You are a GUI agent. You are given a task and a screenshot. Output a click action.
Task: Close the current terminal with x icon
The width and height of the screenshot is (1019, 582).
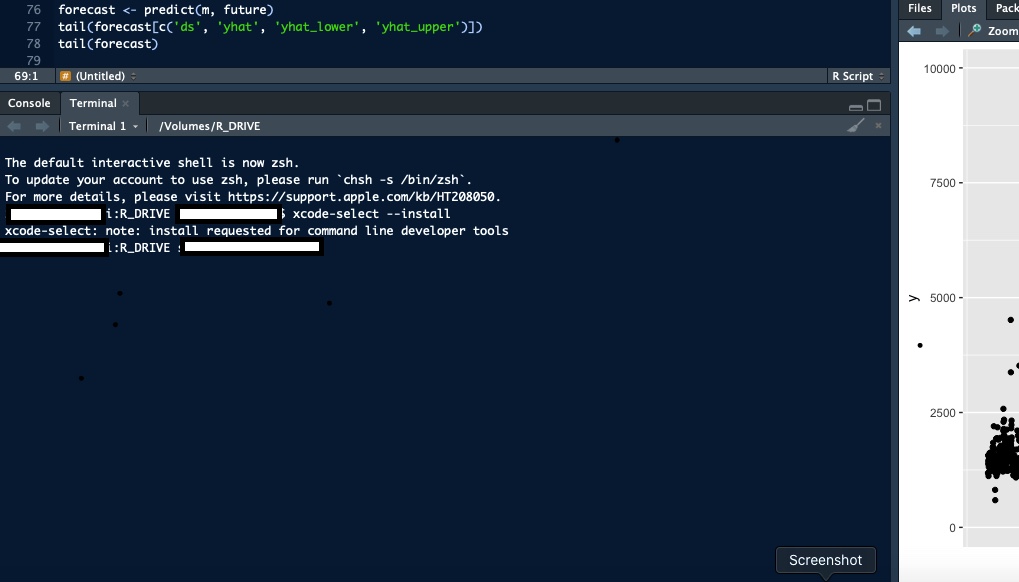pos(878,125)
